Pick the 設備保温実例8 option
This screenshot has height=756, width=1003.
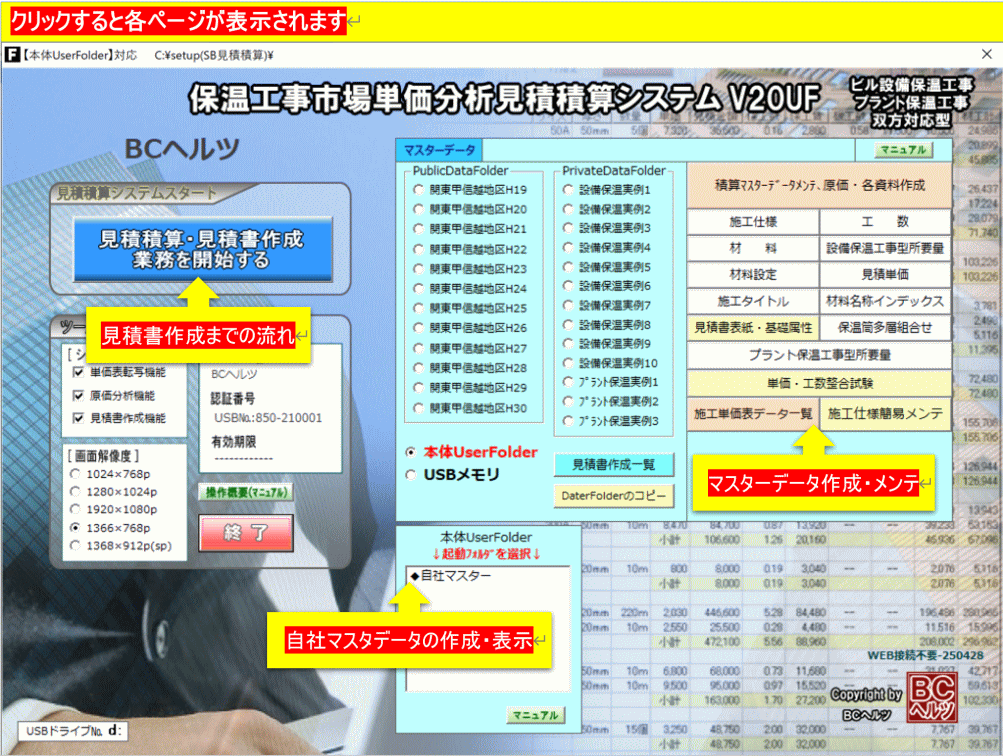568,325
